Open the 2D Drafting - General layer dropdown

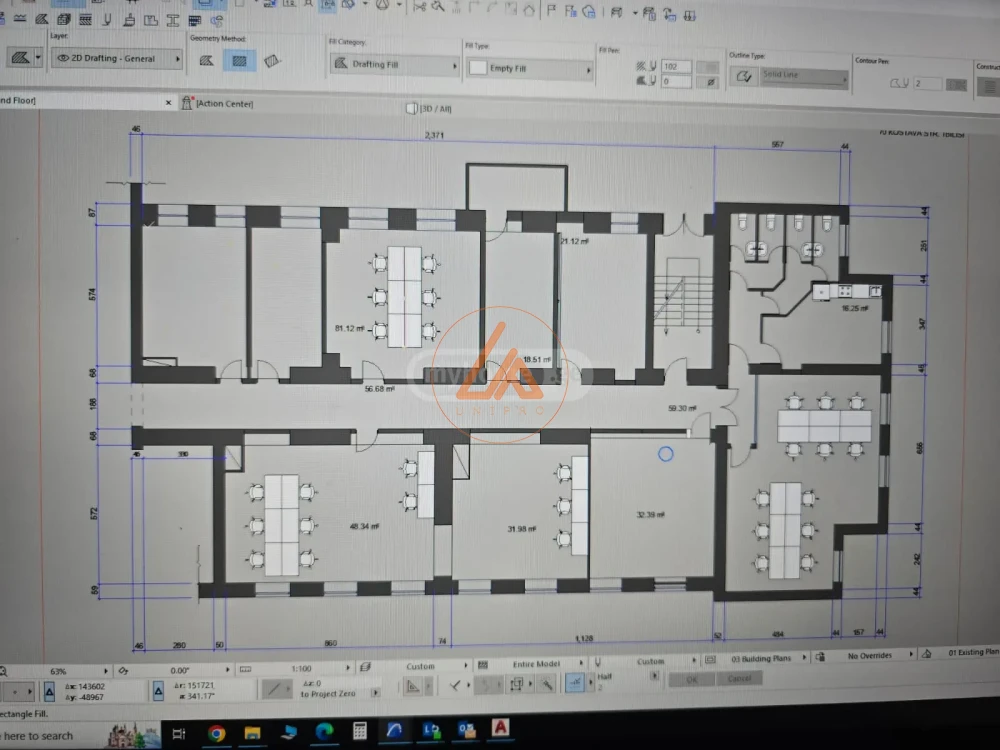(118, 59)
